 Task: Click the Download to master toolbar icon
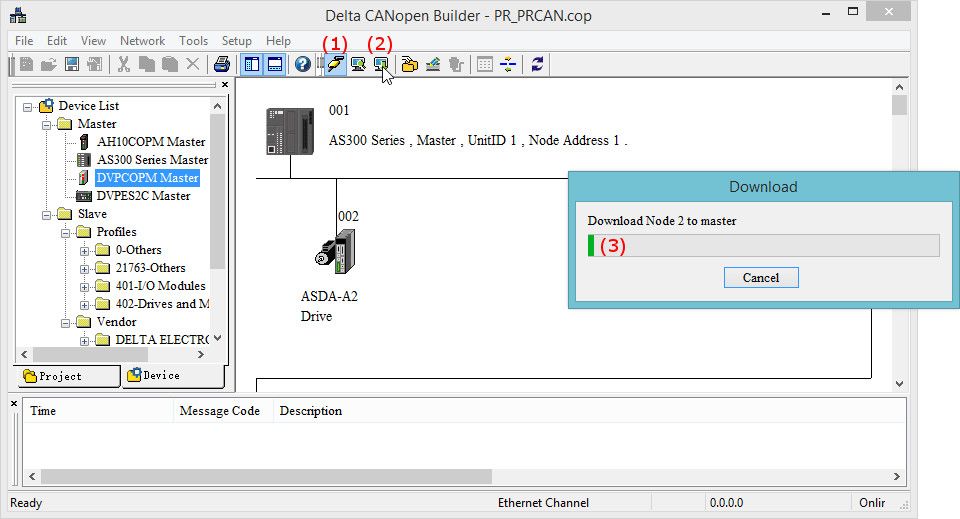pos(380,64)
